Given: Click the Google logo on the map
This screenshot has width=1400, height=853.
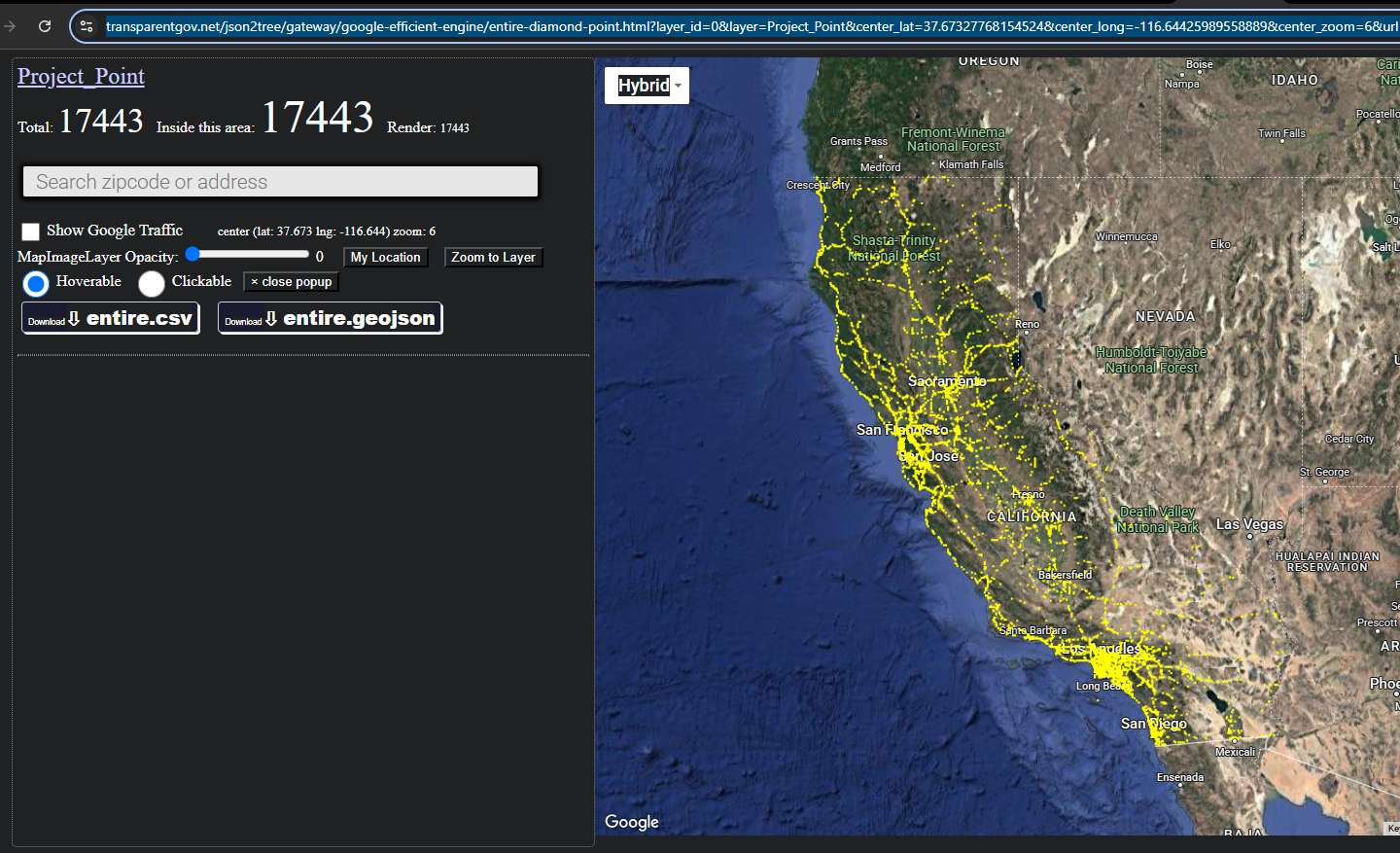Looking at the screenshot, I should click(x=632, y=822).
